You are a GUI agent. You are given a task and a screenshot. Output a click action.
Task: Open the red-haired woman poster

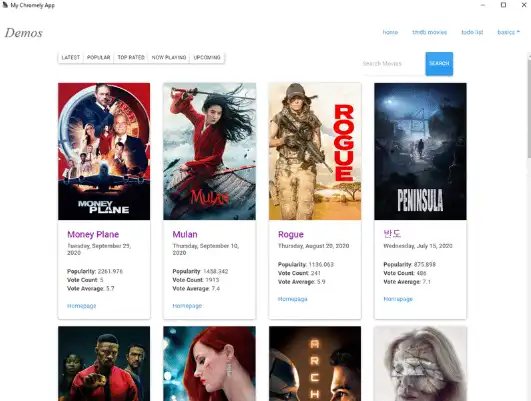(x=209, y=363)
